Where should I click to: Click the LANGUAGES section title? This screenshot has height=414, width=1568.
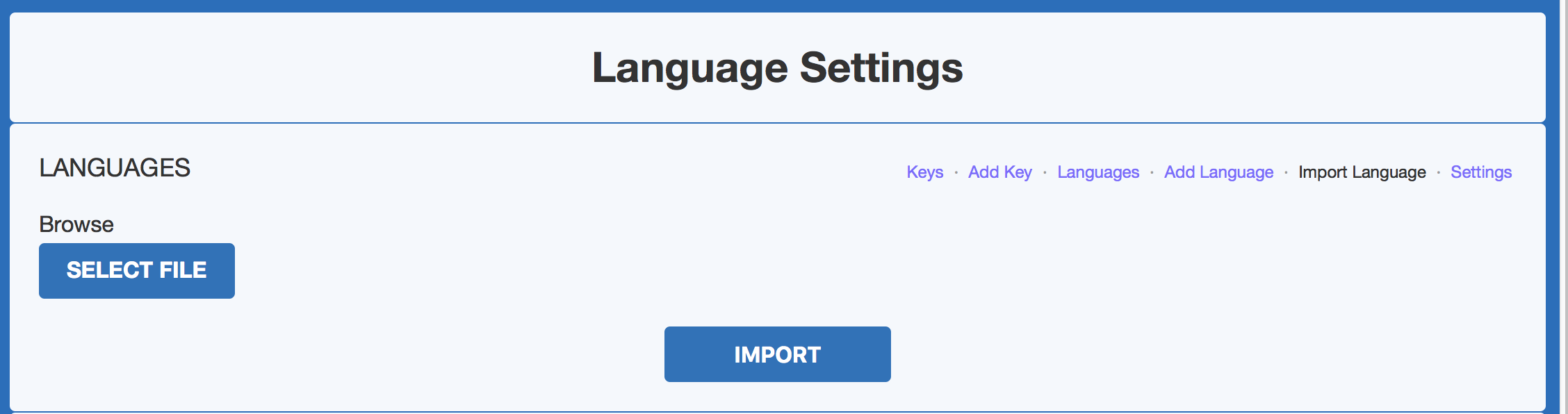(115, 168)
